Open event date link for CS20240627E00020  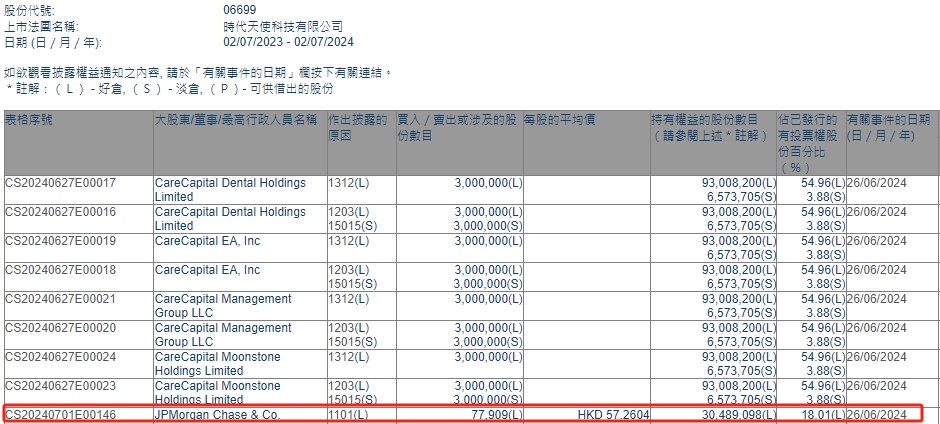(877, 327)
